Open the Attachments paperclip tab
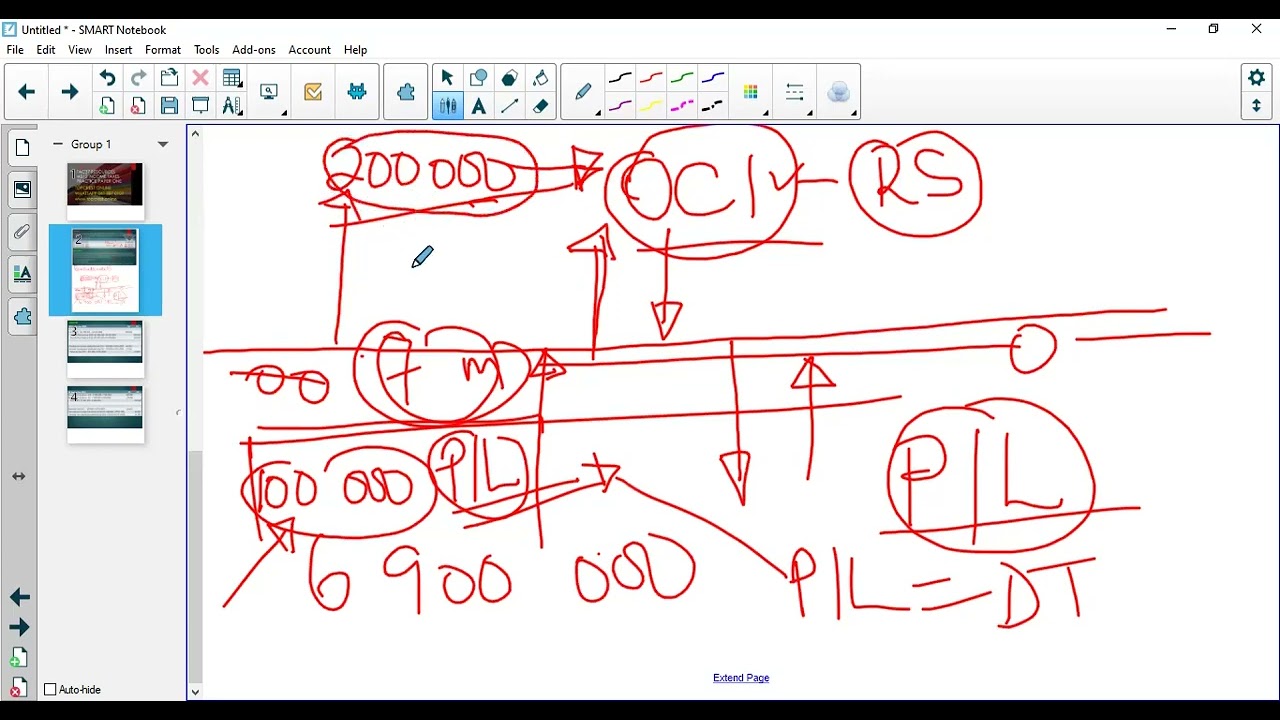Screen dimensions: 1280x720 (22, 232)
